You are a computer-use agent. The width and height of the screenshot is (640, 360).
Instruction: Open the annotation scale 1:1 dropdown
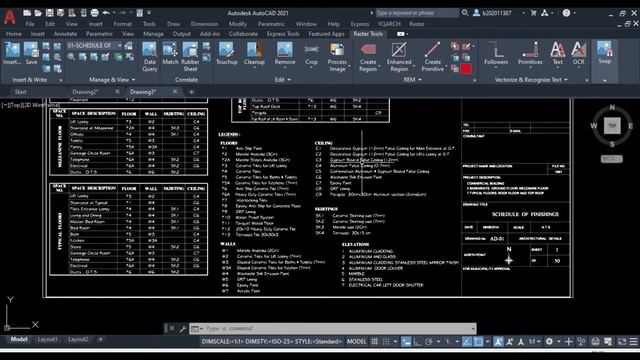[535, 342]
